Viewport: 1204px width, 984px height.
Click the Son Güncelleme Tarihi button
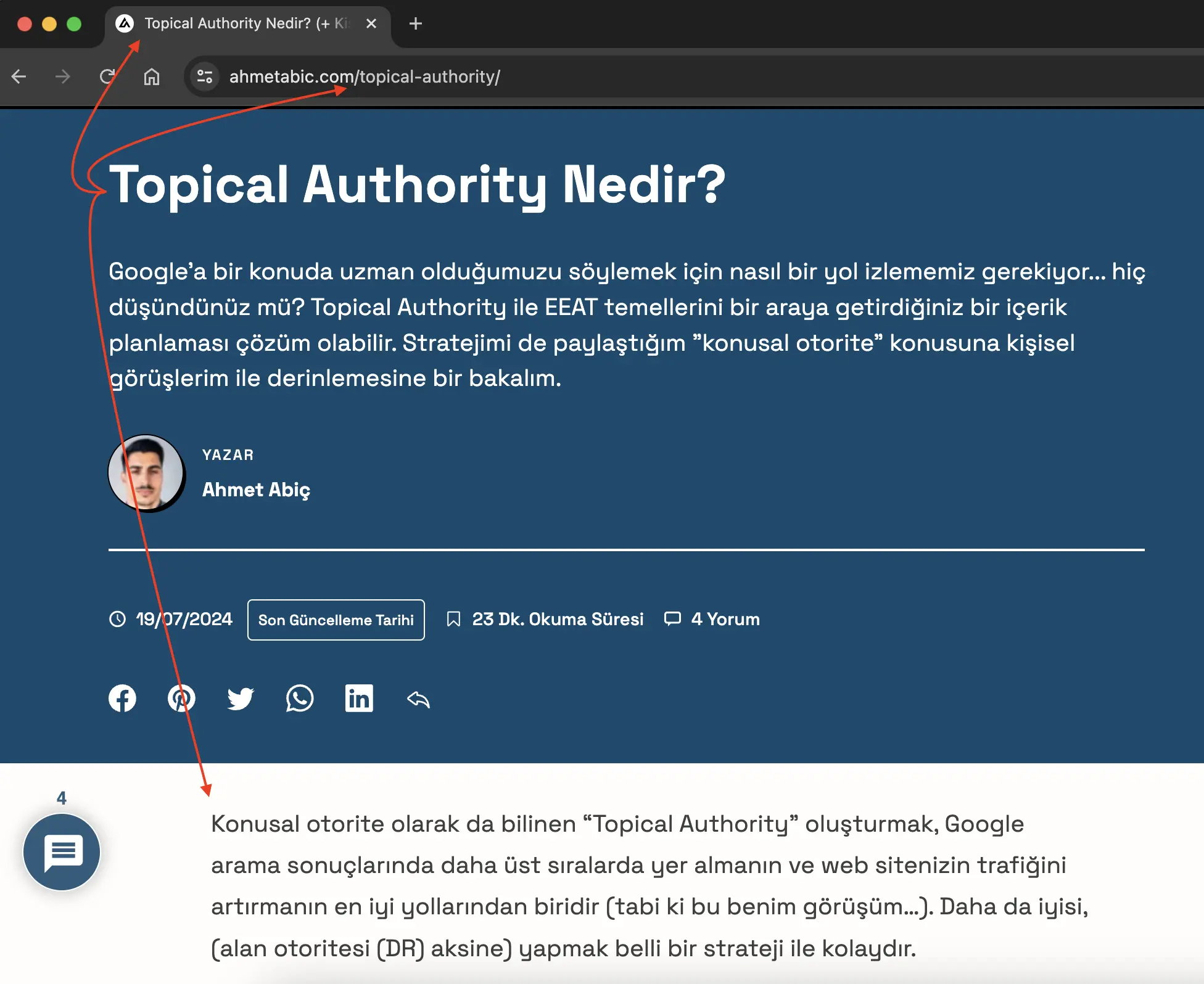click(x=336, y=620)
